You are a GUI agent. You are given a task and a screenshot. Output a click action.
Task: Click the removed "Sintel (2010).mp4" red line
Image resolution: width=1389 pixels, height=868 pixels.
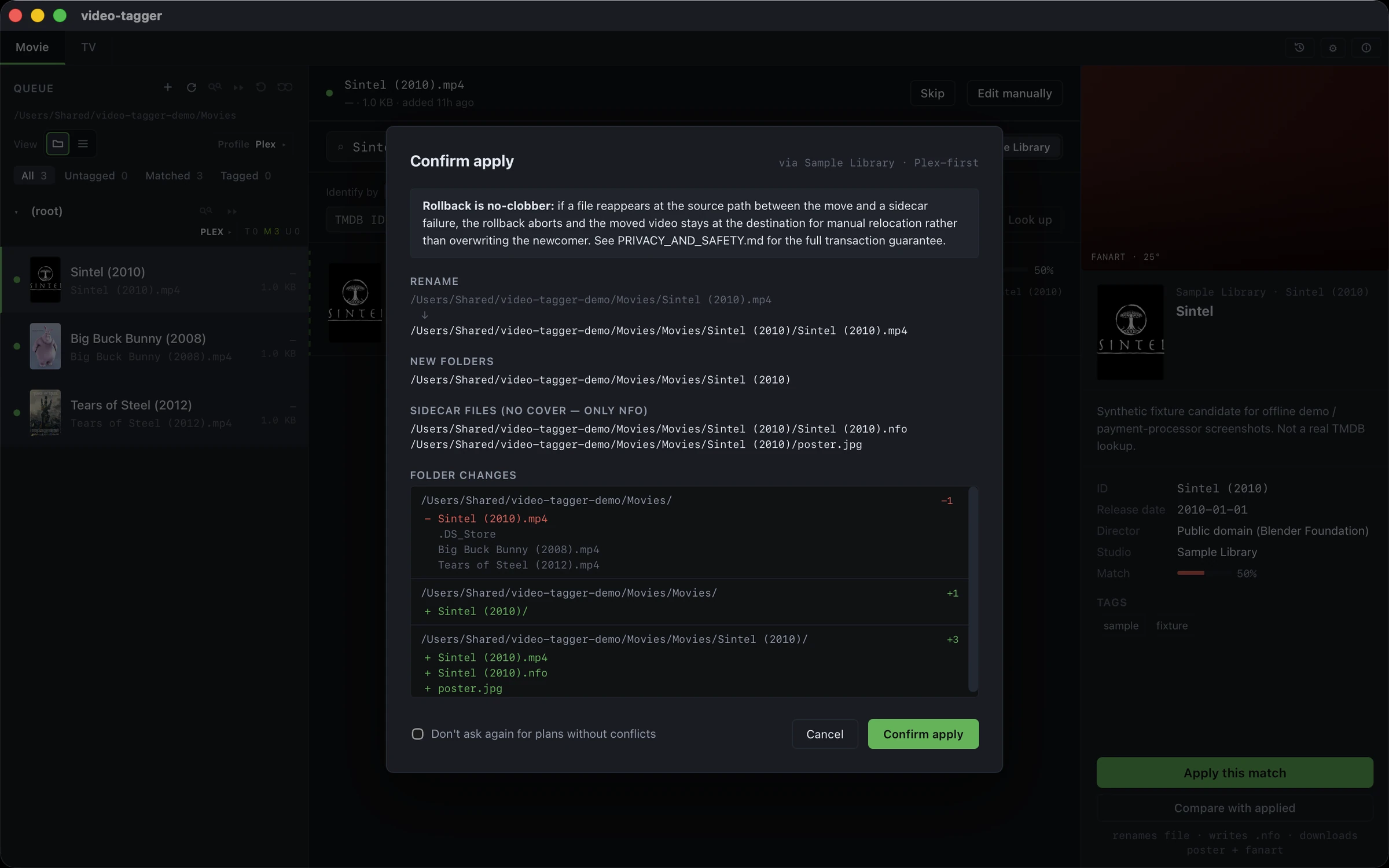(486, 518)
